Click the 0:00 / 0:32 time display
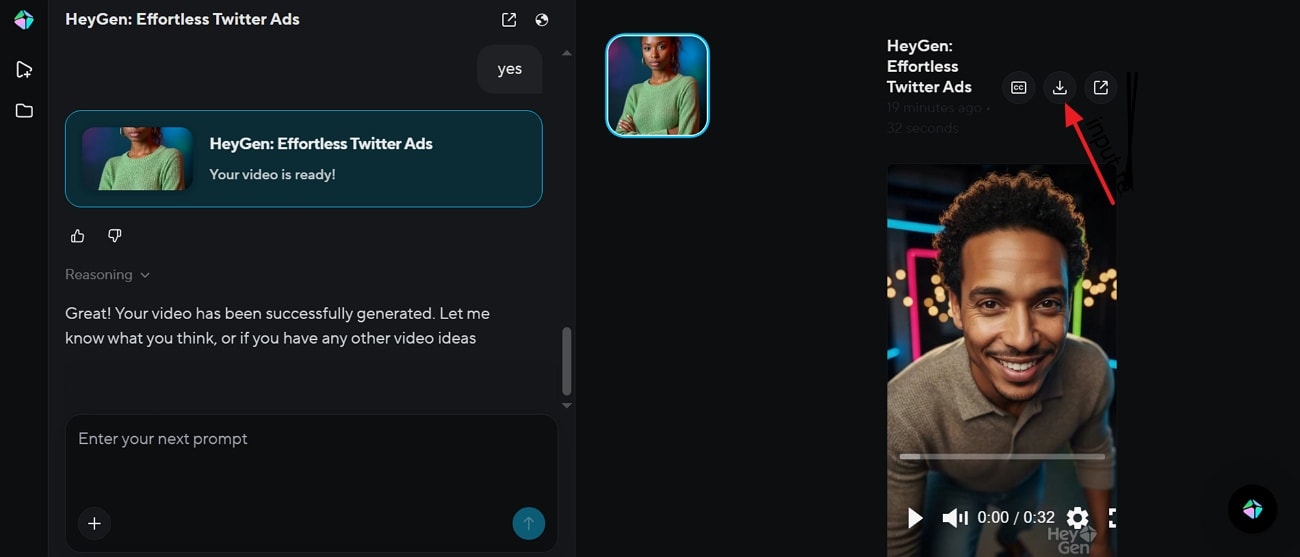Screen dimensions: 1300x557 coord(1016,517)
